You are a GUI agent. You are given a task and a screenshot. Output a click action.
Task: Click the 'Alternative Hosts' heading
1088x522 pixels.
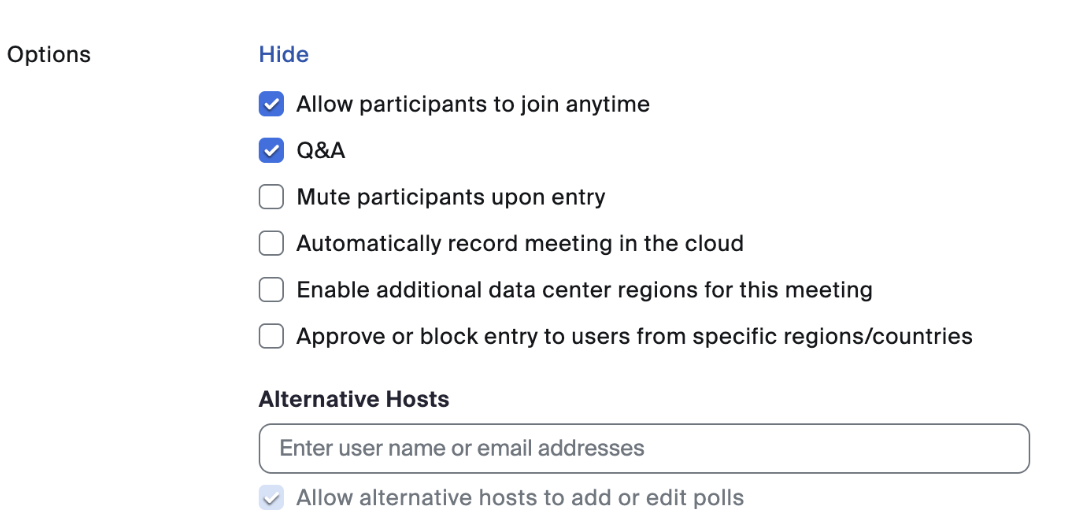(x=354, y=400)
